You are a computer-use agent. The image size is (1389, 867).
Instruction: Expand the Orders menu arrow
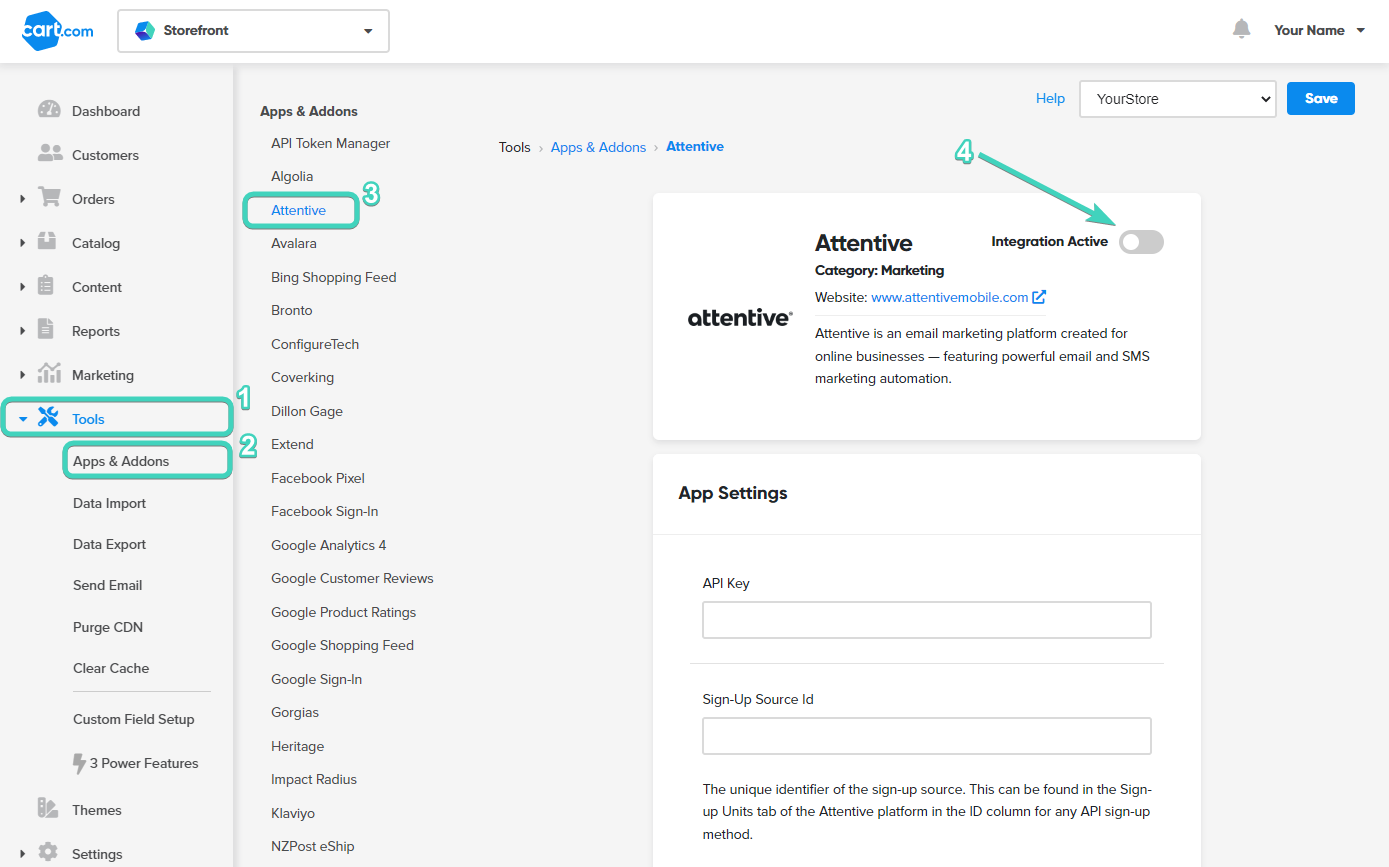pyautogui.click(x=22, y=199)
